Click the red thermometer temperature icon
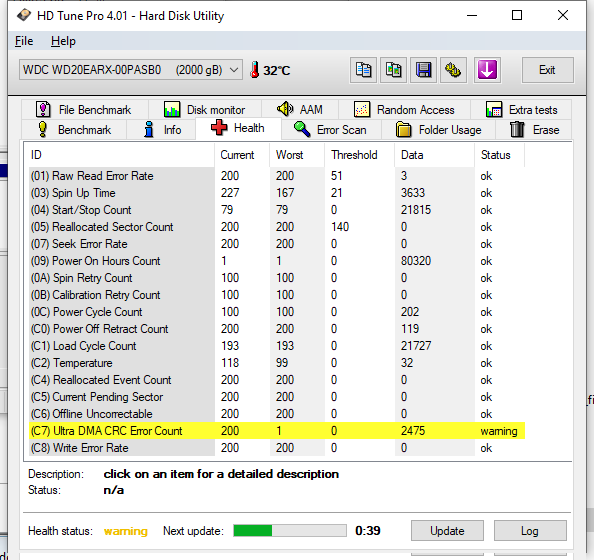Image resolution: width=594 pixels, height=560 pixels. coord(255,70)
